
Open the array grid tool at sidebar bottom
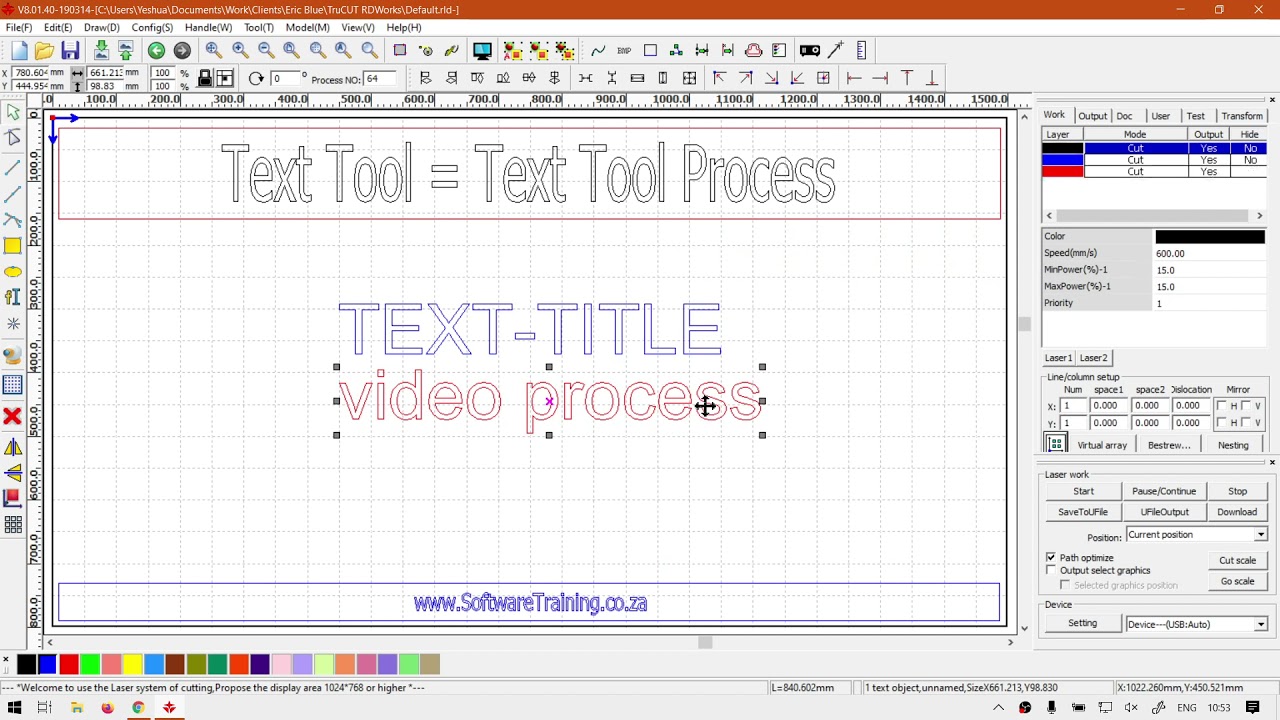(x=13, y=525)
